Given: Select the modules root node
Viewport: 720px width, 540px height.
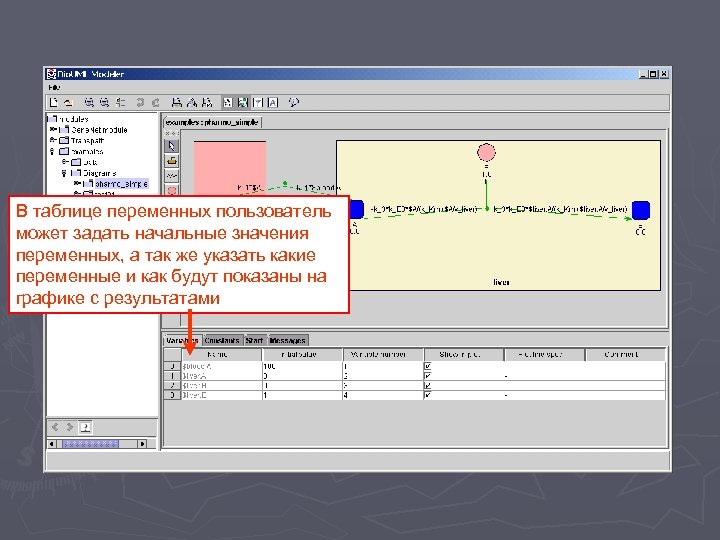Looking at the screenshot, I should [x=73, y=119].
